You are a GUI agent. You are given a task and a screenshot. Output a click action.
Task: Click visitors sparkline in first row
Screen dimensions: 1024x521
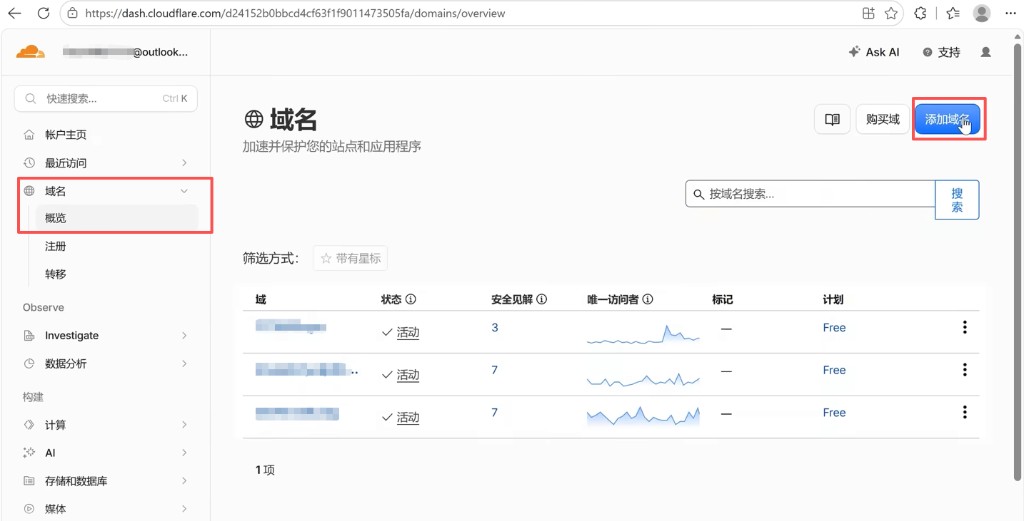coord(643,334)
